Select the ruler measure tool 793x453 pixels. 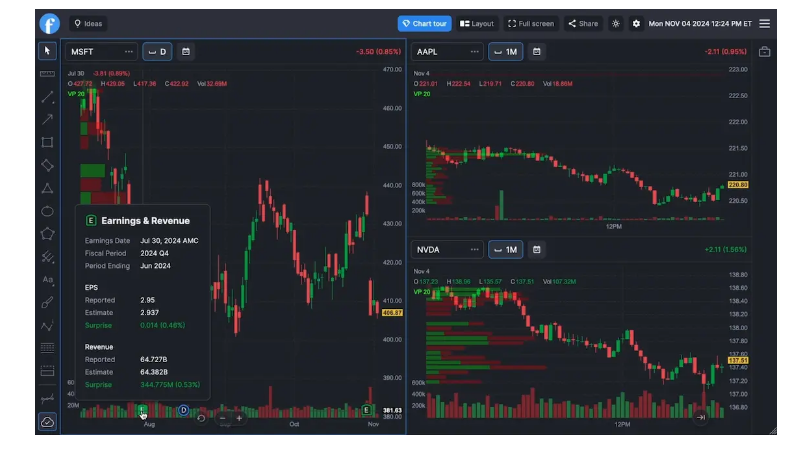pyautogui.click(x=47, y=74)
